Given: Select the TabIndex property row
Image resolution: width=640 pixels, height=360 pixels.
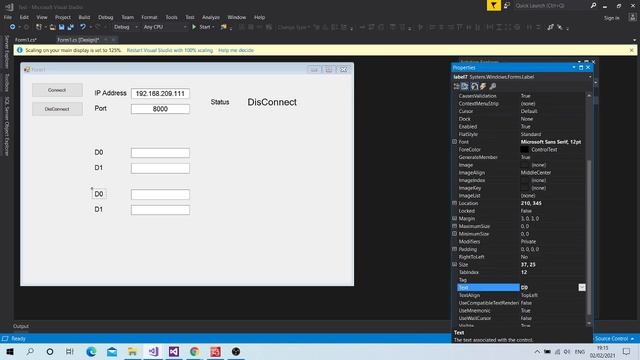Looking at the screenshot, I should 522,272.
